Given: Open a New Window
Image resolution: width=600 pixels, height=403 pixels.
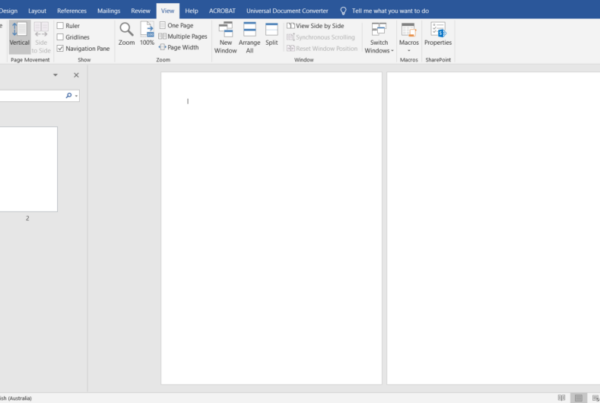Looking at the screenshot, I should click(x=225, y=38).
